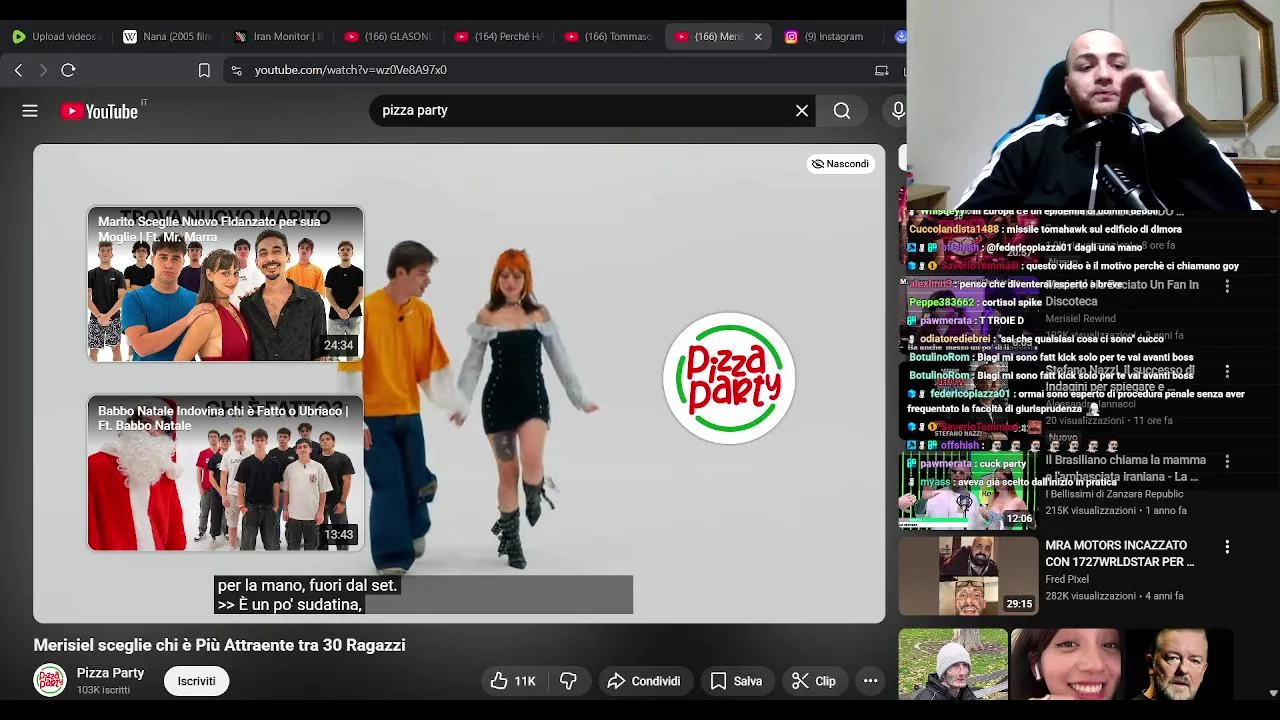This screenshot has width=1280, height=720.
Task: Start voice search with the microphone
Action: (x=898, y=111)
